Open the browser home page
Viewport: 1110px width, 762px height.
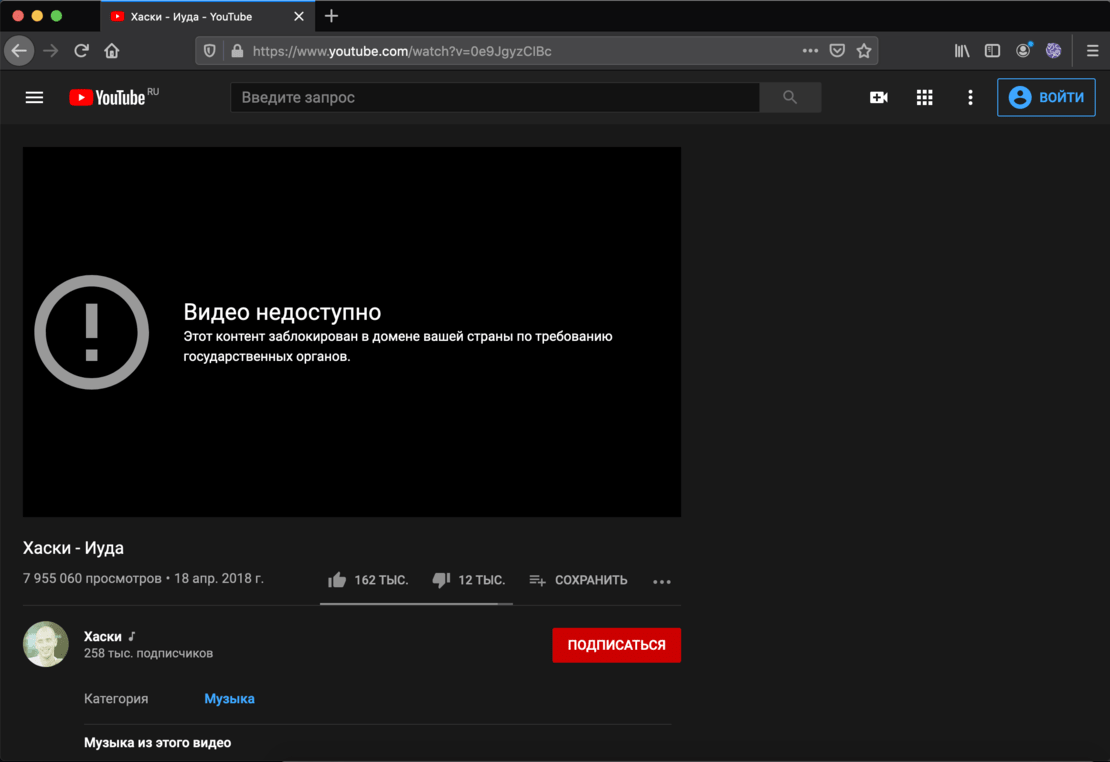click(112, 51)
